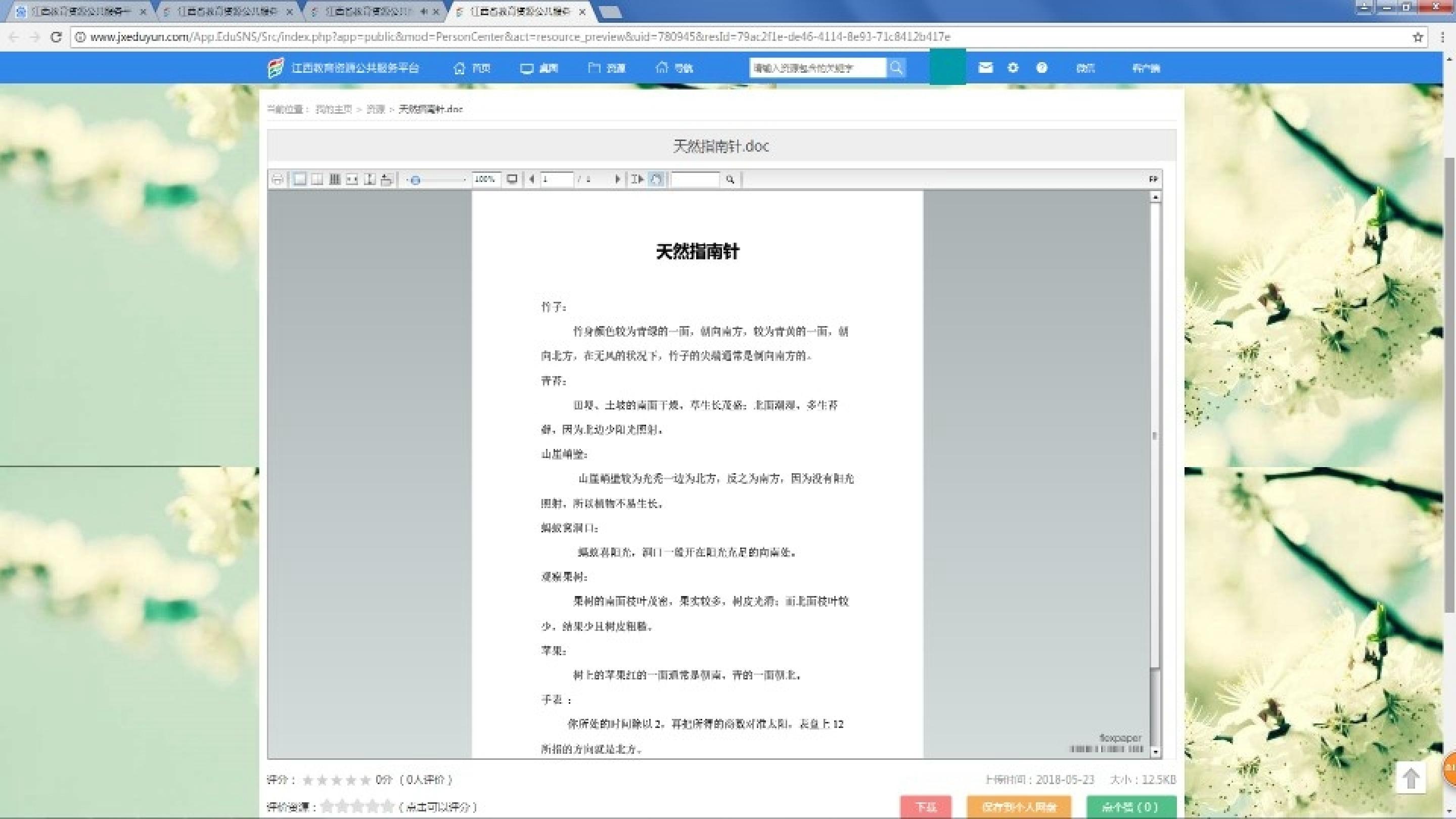
Task: Select the hand pan tool
Action: point(656,179)
